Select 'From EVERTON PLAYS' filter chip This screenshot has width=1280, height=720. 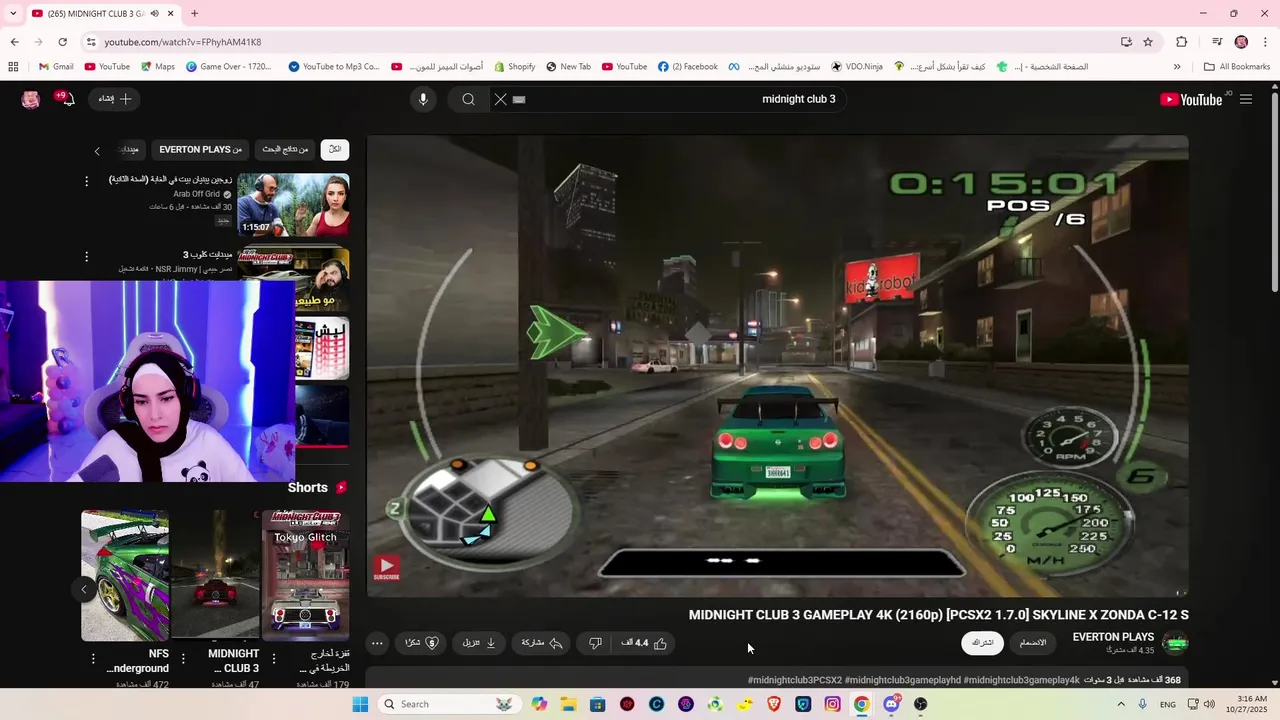[x=201, y=149]
